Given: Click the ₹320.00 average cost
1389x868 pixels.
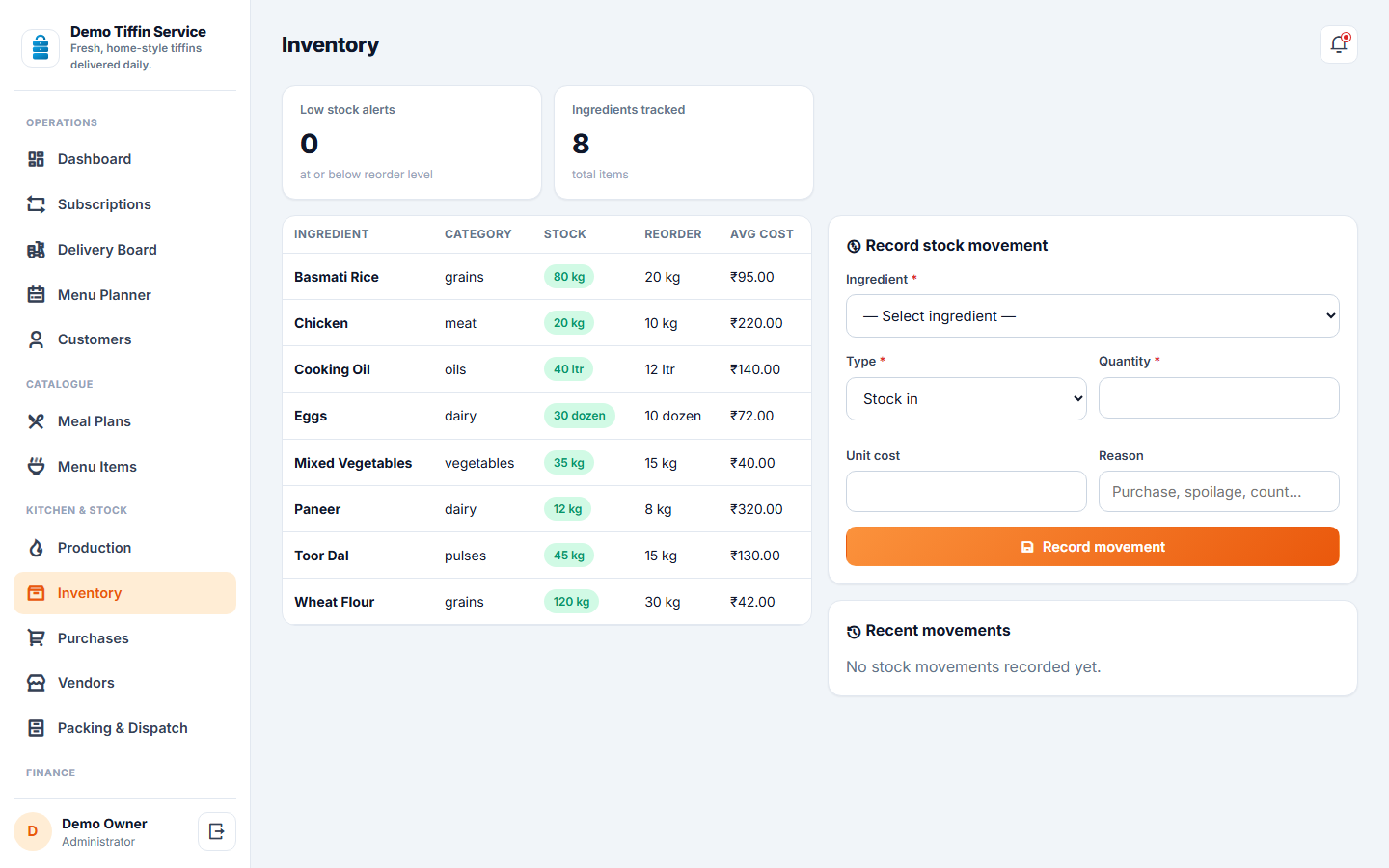Looking at the screenshot, I should (x=756, y=509).
